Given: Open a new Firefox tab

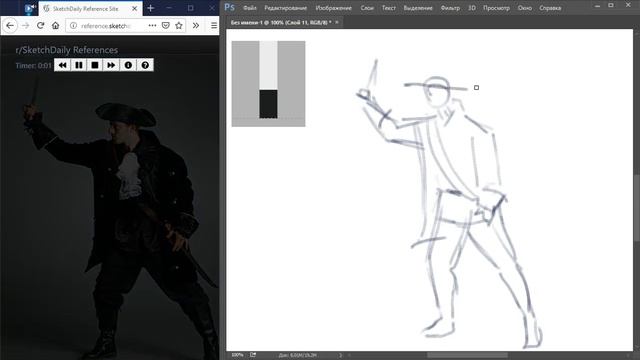Looking at the screenshot, I should pyautogui.click(x=151, y=8).
